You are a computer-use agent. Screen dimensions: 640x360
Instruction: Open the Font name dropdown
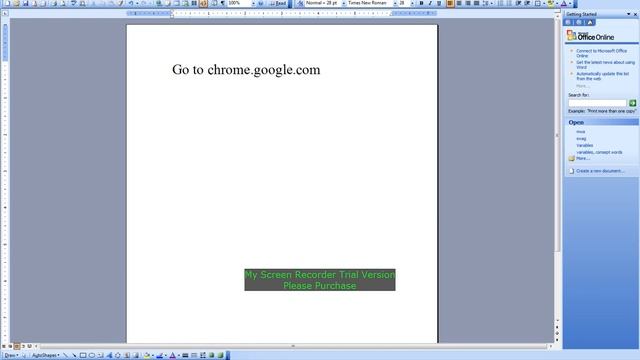point(395,3)
